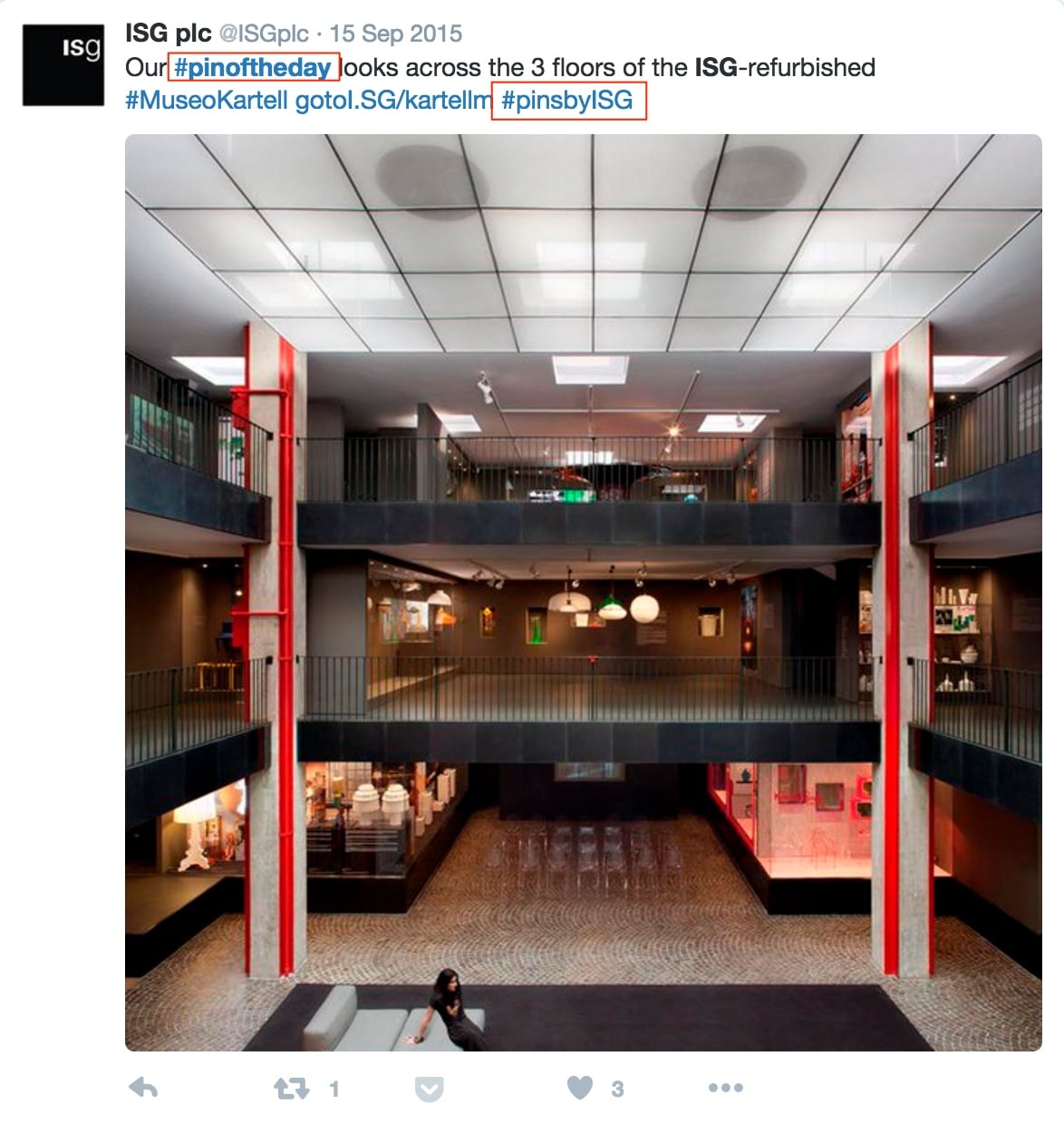View the like count of 3

point(617,1089)
